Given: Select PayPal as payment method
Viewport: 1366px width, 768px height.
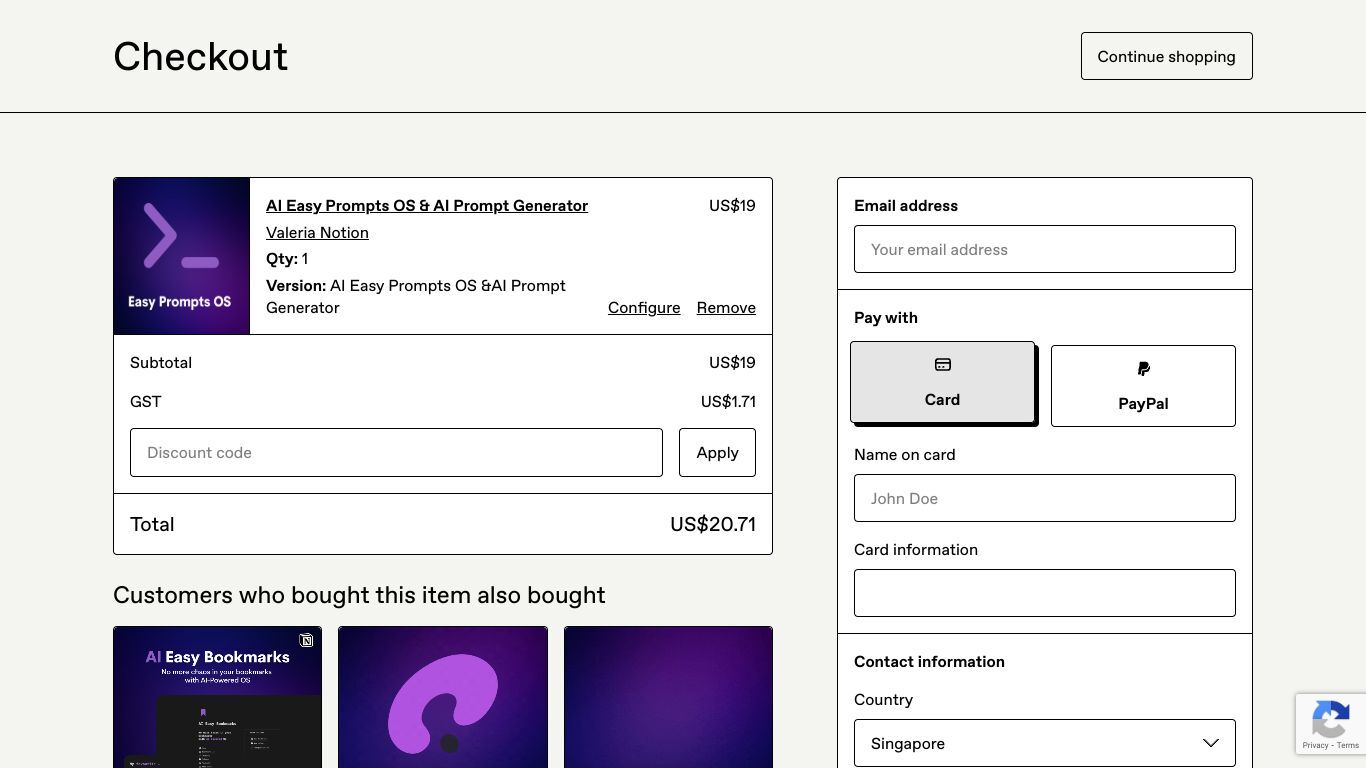Looking at the screenshot, I should point(1143,386).
